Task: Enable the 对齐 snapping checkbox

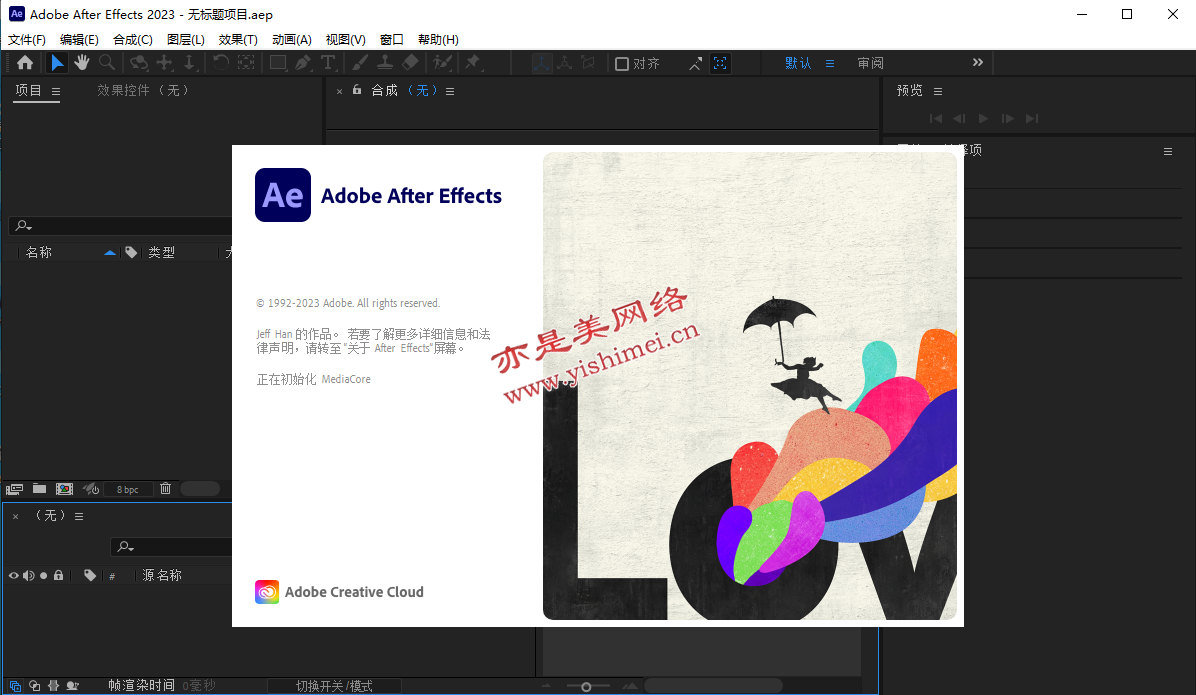Action: [622, 64]
